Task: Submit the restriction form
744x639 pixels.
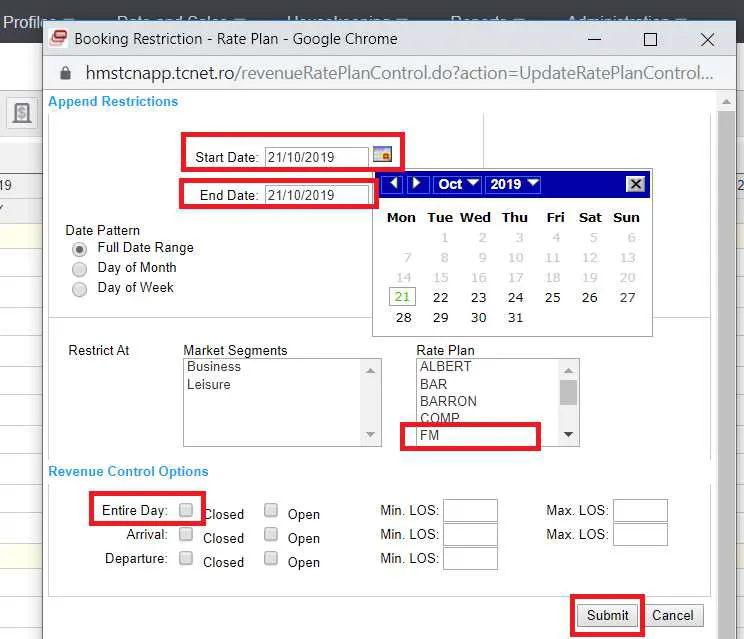Action: coord(607,615)
